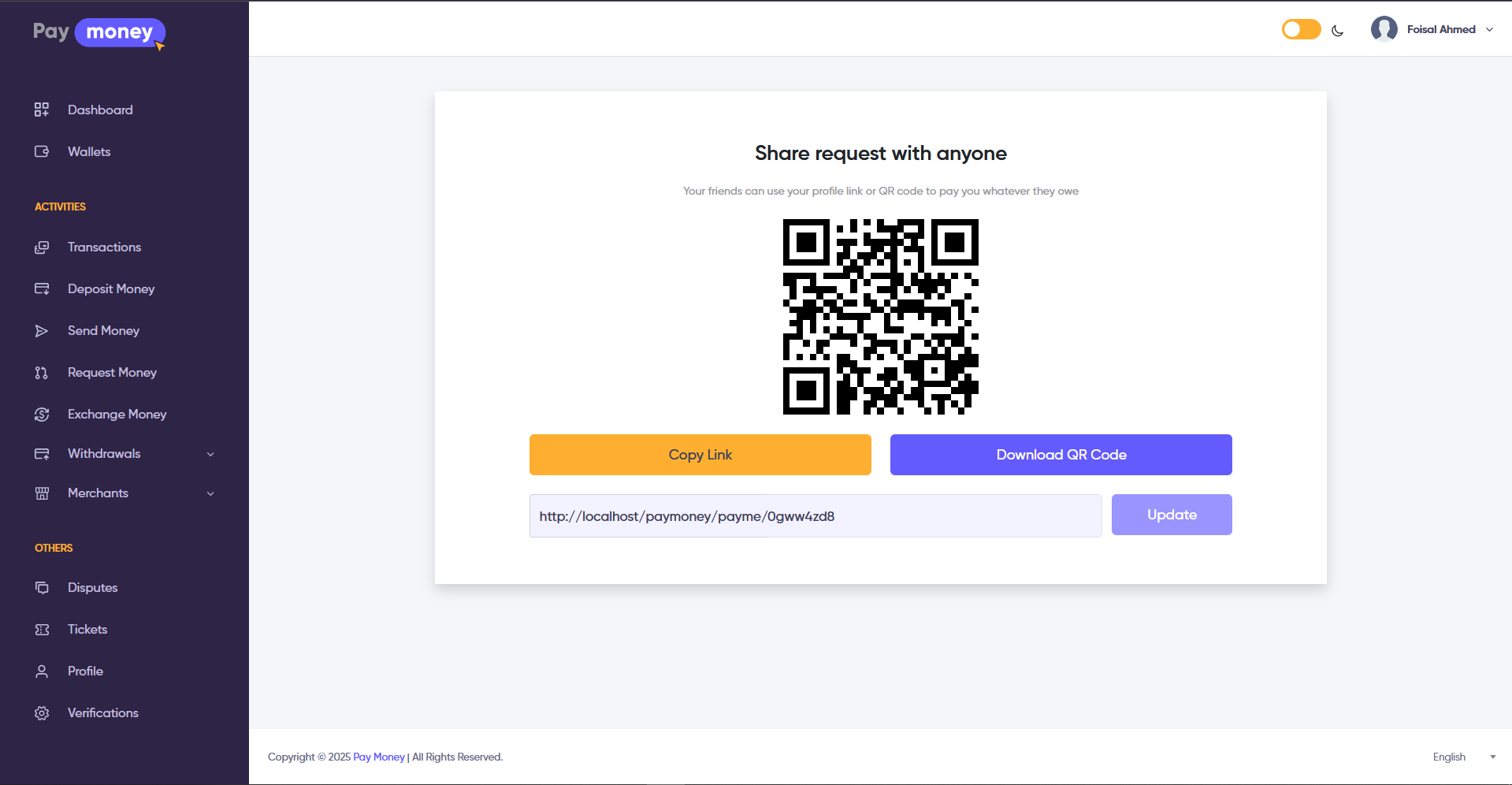1512x785 pixels.
Task: Click the Wallets icon in sidebar
Action: pyautogui.click(x=42, y=151)
